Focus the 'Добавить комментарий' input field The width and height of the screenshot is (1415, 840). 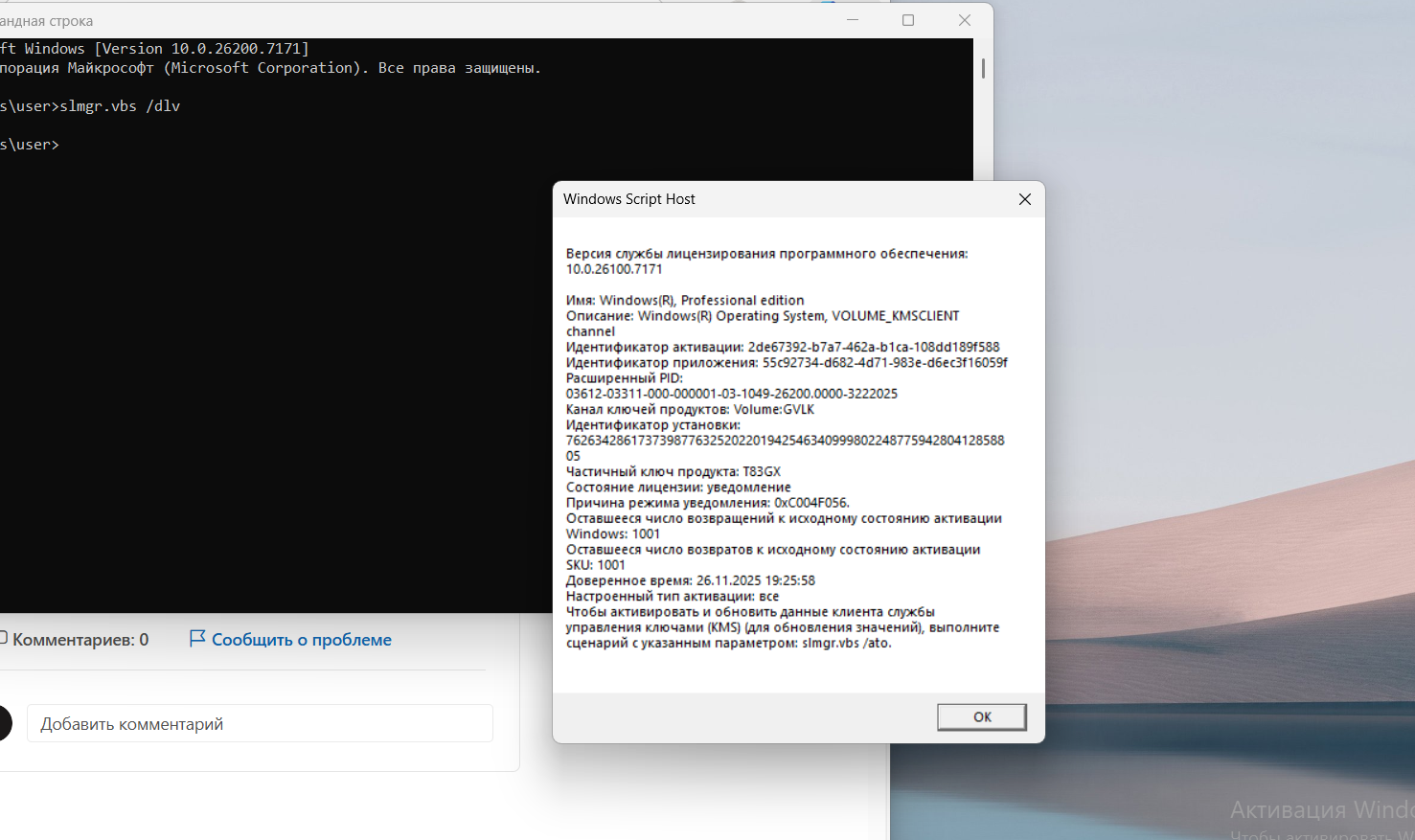tap(260, 724)
